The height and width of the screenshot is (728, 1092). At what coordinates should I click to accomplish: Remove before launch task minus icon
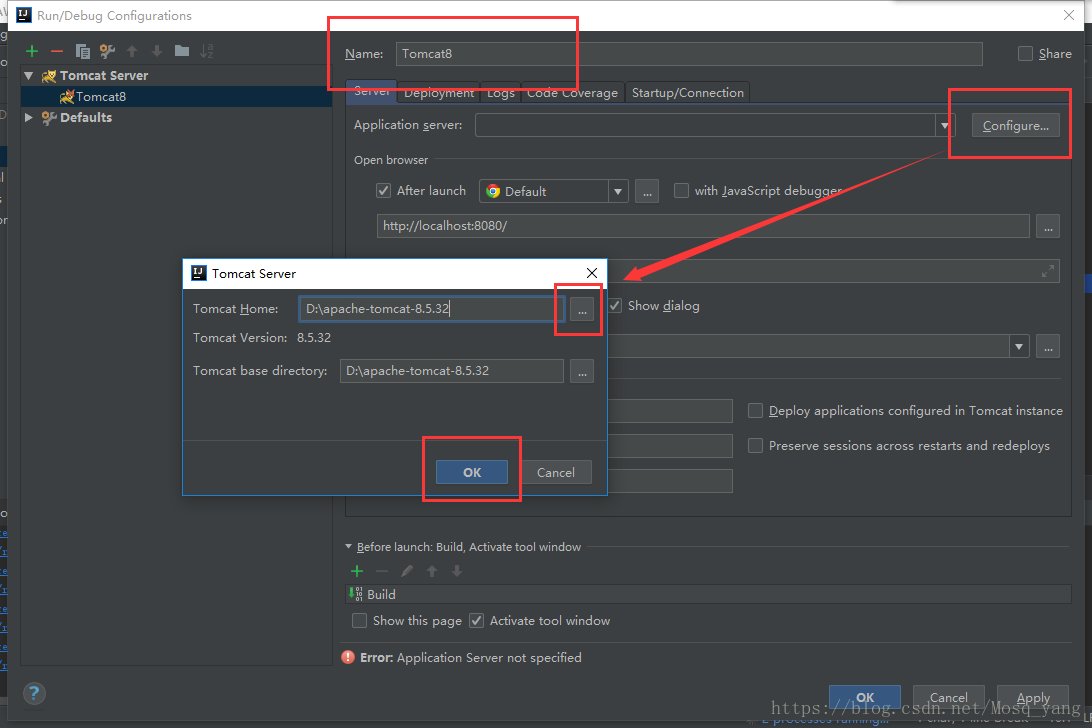coord(382,571)
